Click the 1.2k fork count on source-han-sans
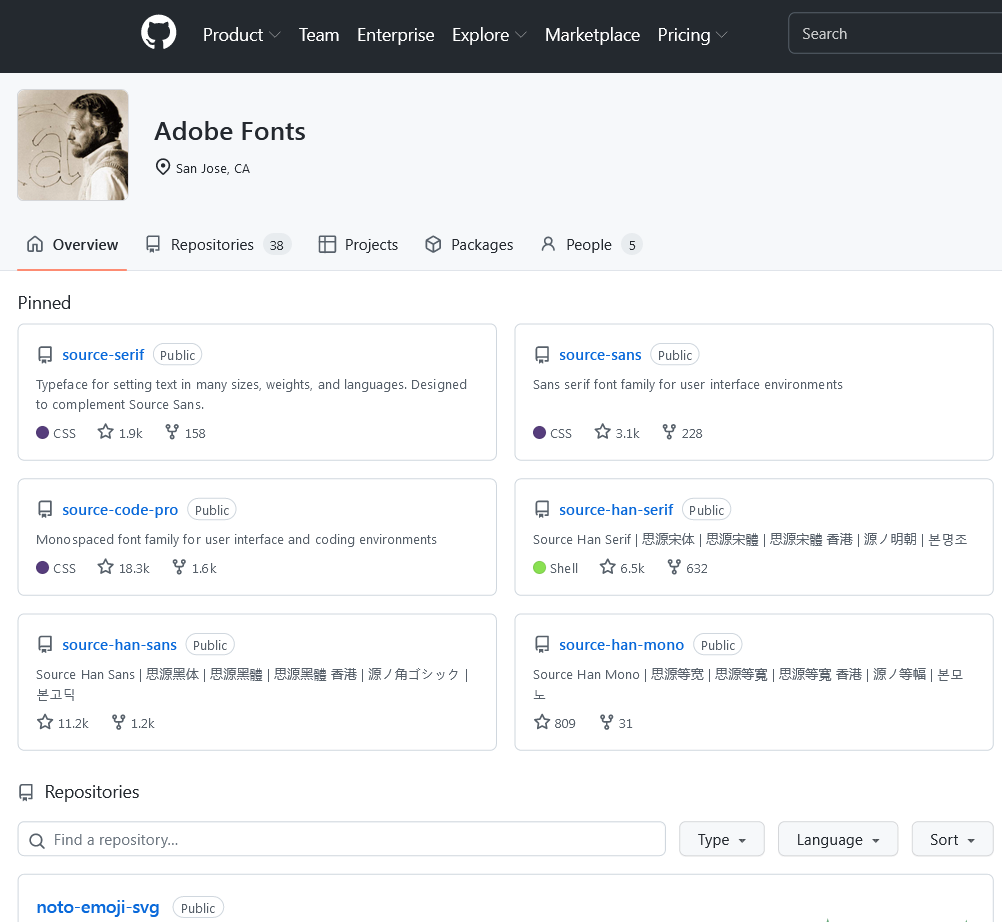 tap(143, 724)
